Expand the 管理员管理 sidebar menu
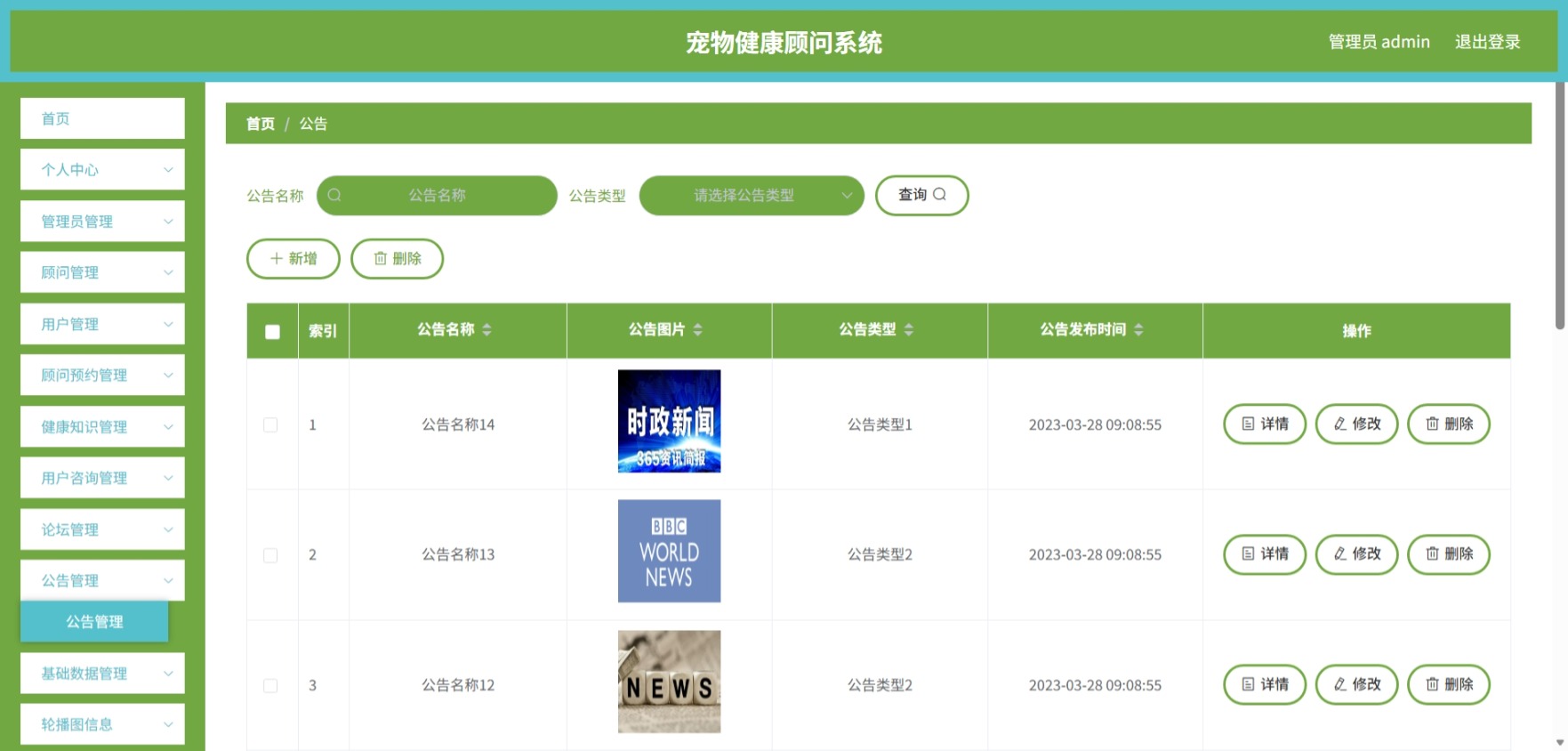Image resolution: width=1568 pixels, height=751 pixels. pos(102,222)
